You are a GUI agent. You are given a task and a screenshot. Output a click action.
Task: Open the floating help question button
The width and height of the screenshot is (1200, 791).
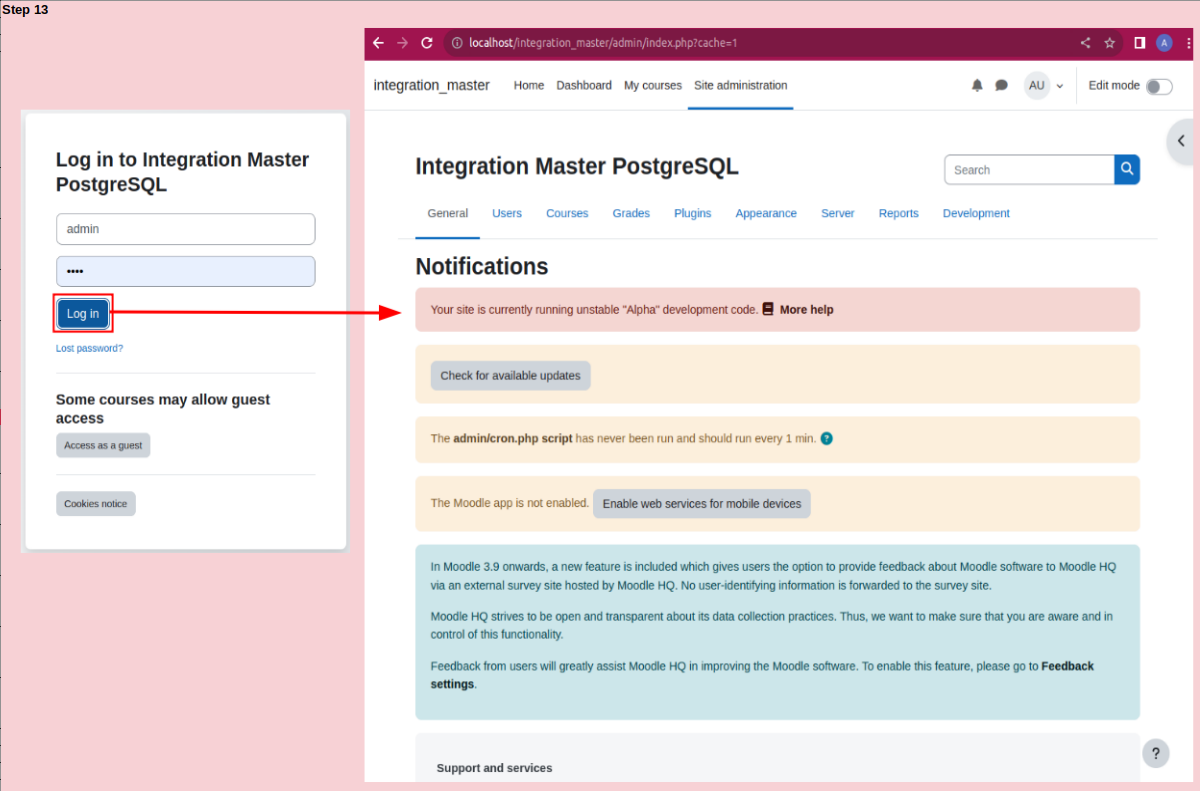click(1155, 754)
